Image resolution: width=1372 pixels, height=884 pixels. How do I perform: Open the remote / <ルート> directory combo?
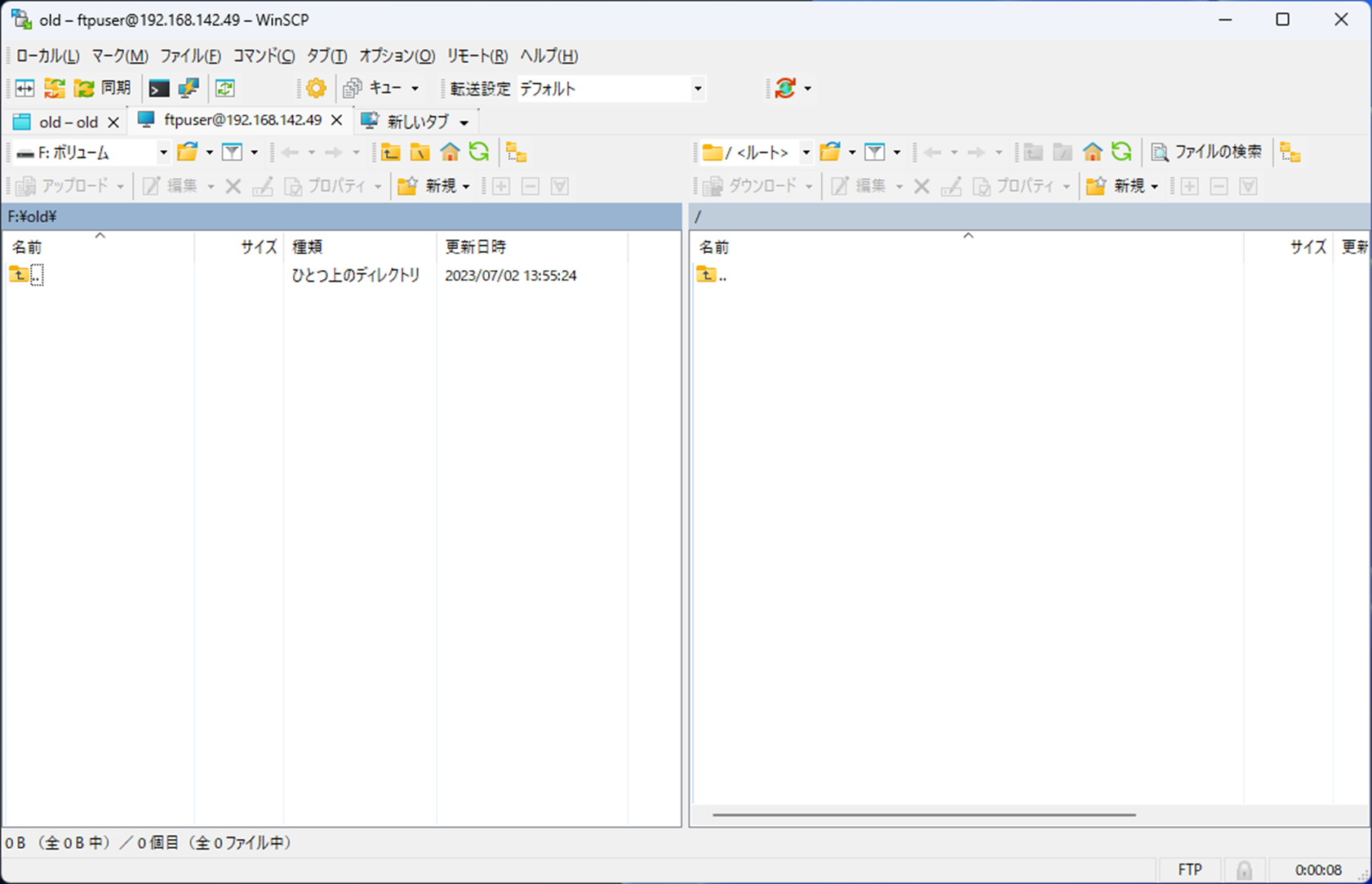757,152
